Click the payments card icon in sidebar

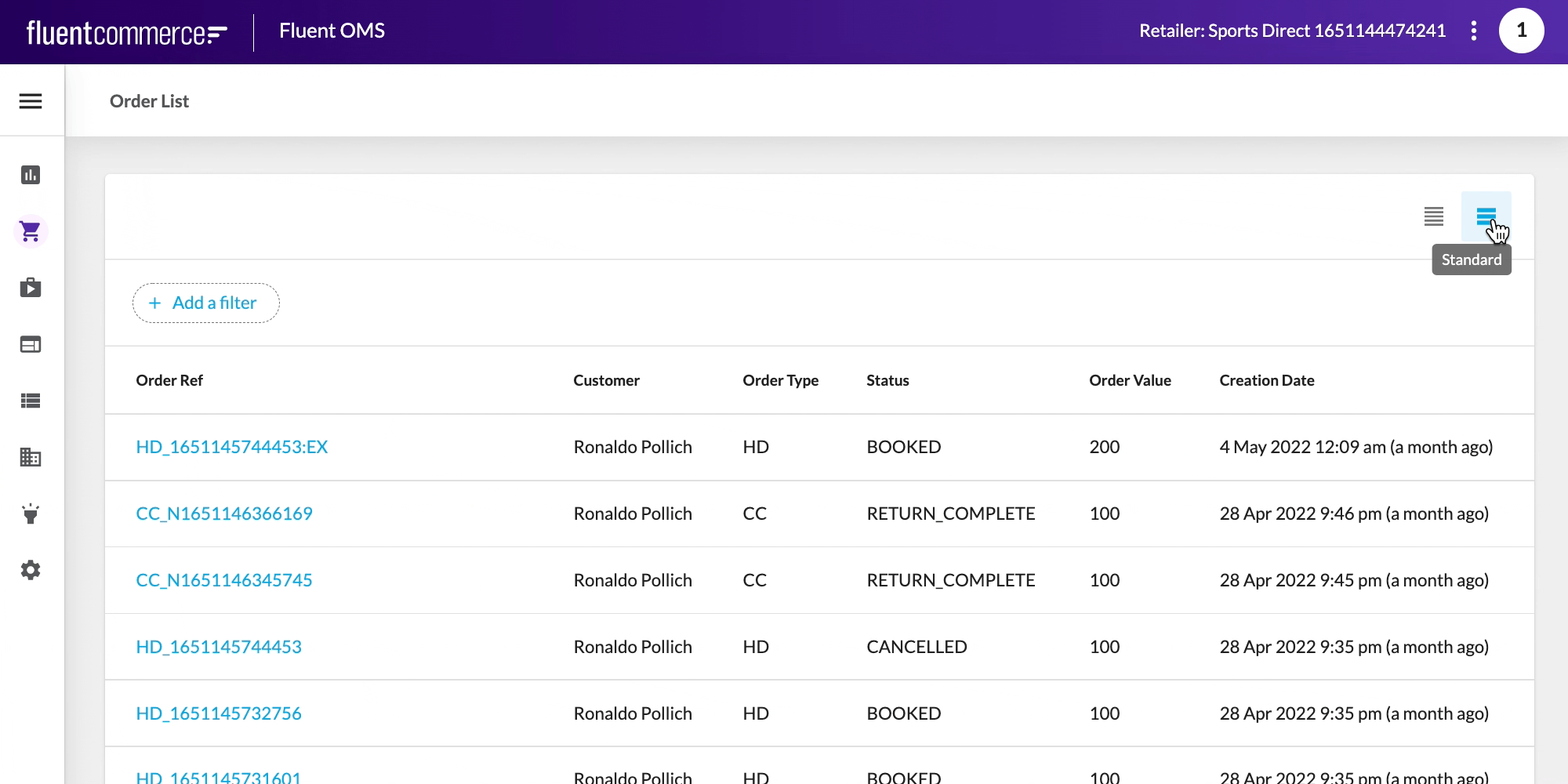click(x=31, y=345)
